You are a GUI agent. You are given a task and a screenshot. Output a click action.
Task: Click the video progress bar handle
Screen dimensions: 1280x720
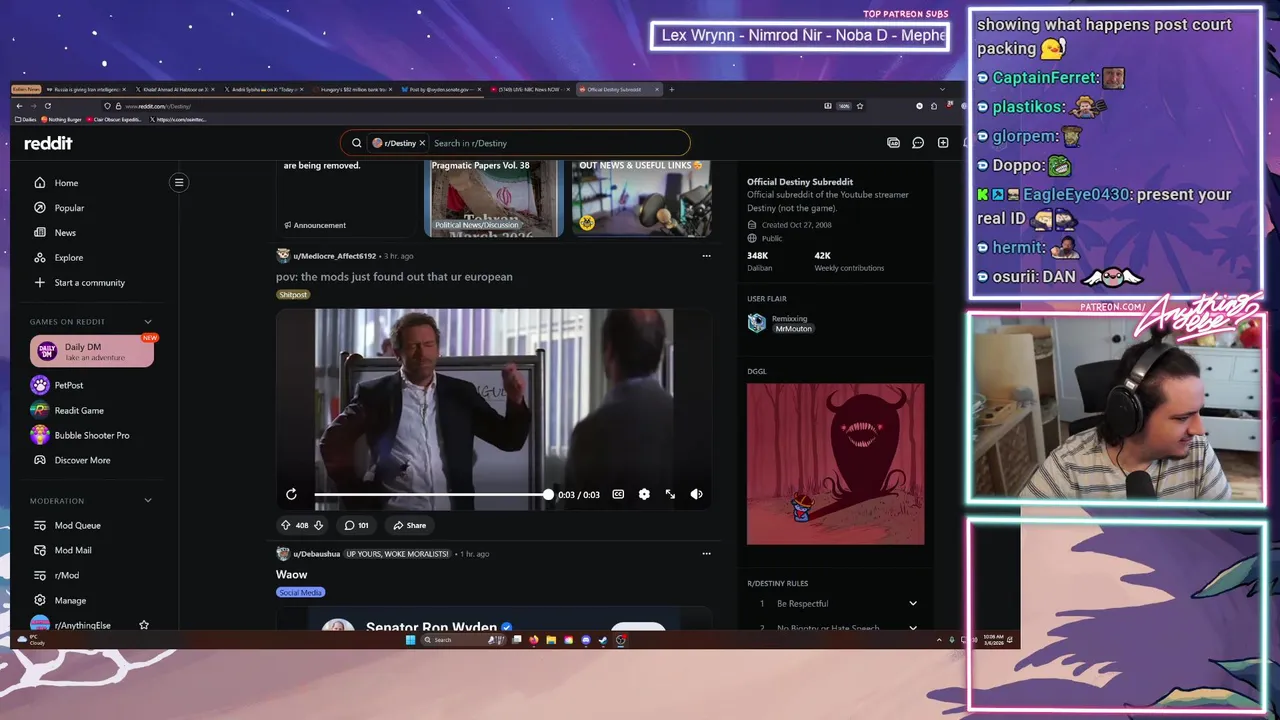tap(548, 494)
